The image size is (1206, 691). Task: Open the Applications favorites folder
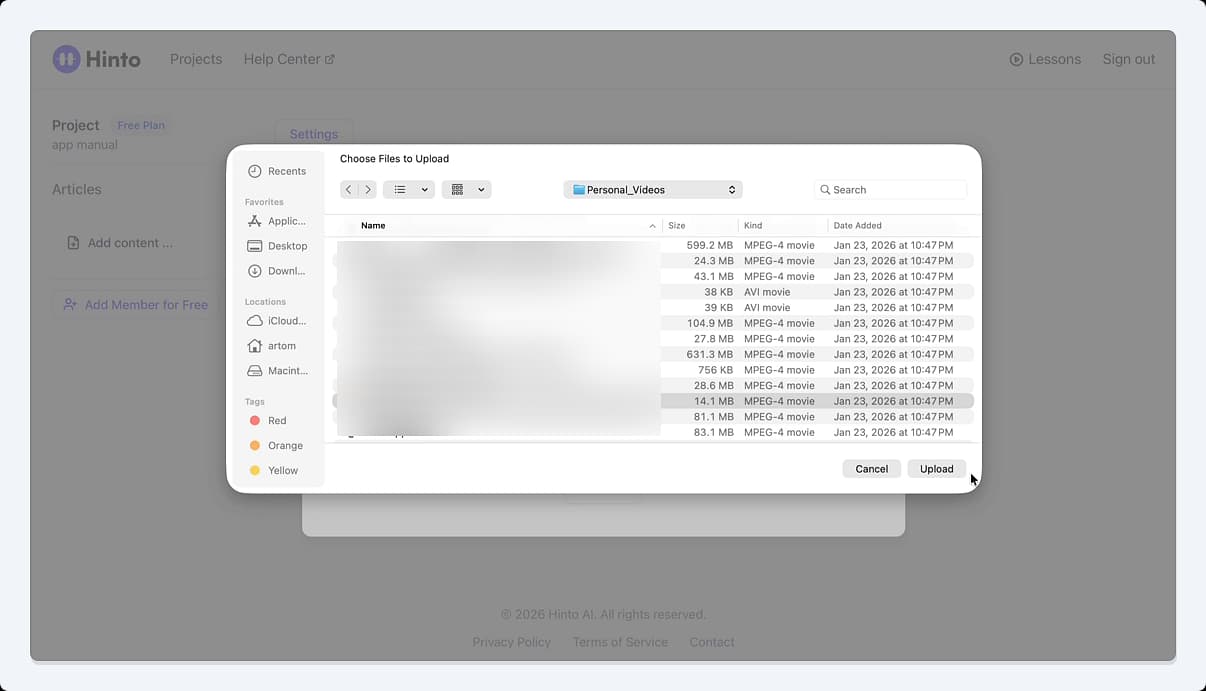click(277, 221)
